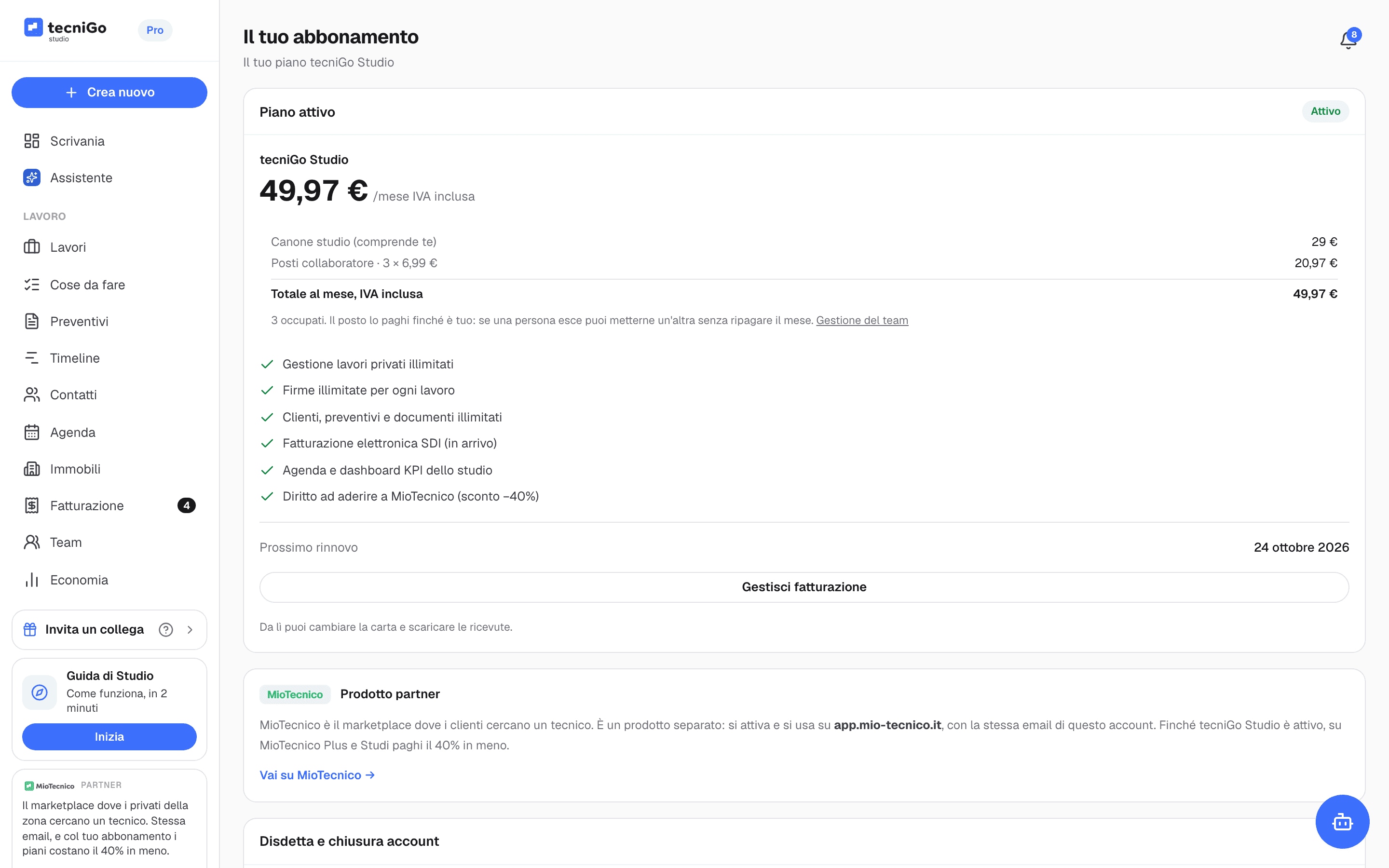Click the Canone studio (comprende te) row
Image resolution: width=1389 pixels, height=868 pixels.
click(x=804, y=242)
